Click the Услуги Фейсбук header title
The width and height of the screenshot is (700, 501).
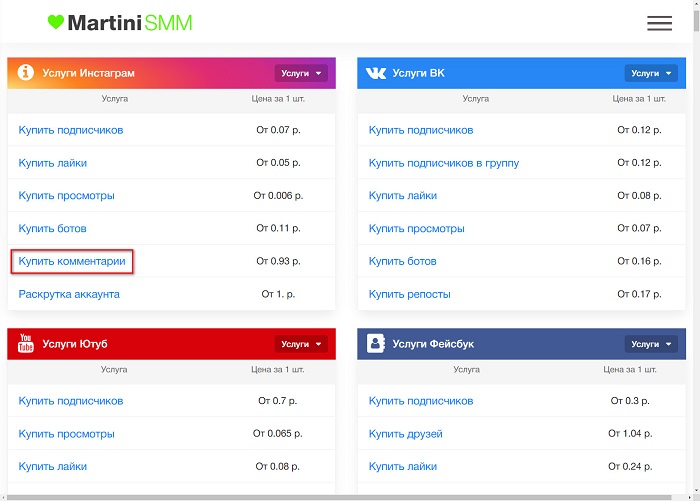click(x=433, y=344)
